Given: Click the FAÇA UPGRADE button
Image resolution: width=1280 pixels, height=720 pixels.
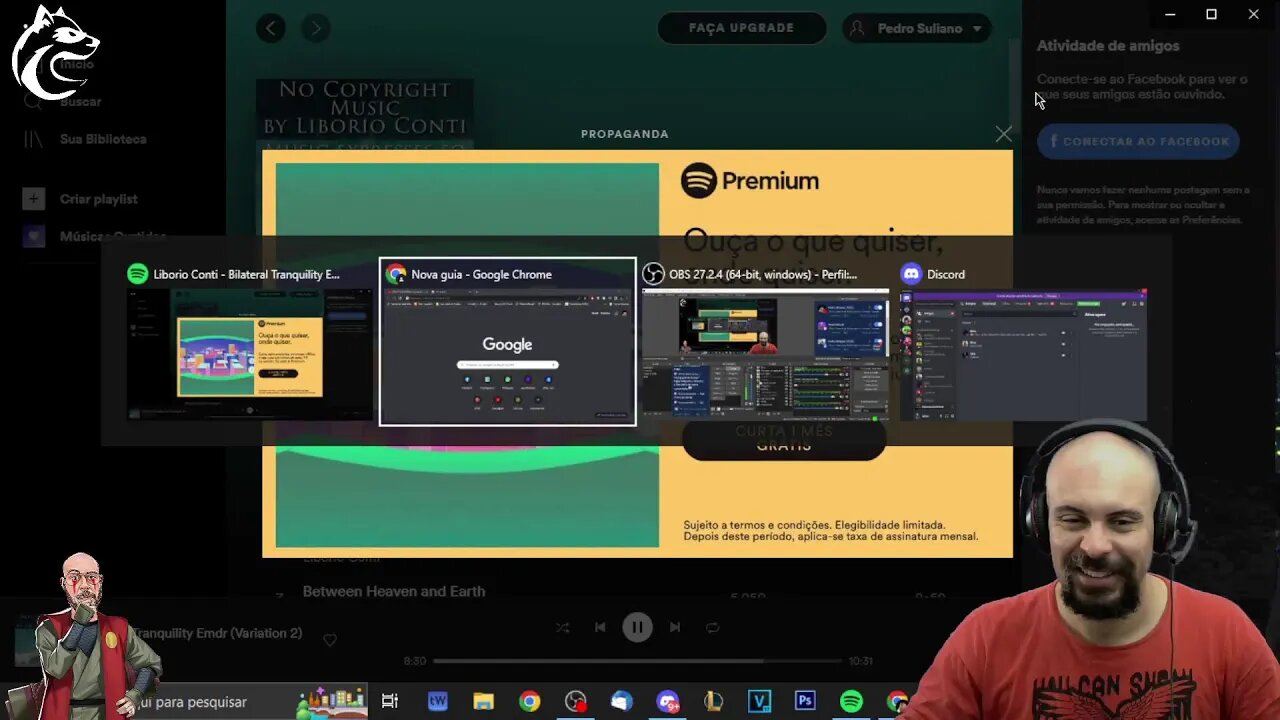Looking at the screenshot, I should [x=742, y=28].
